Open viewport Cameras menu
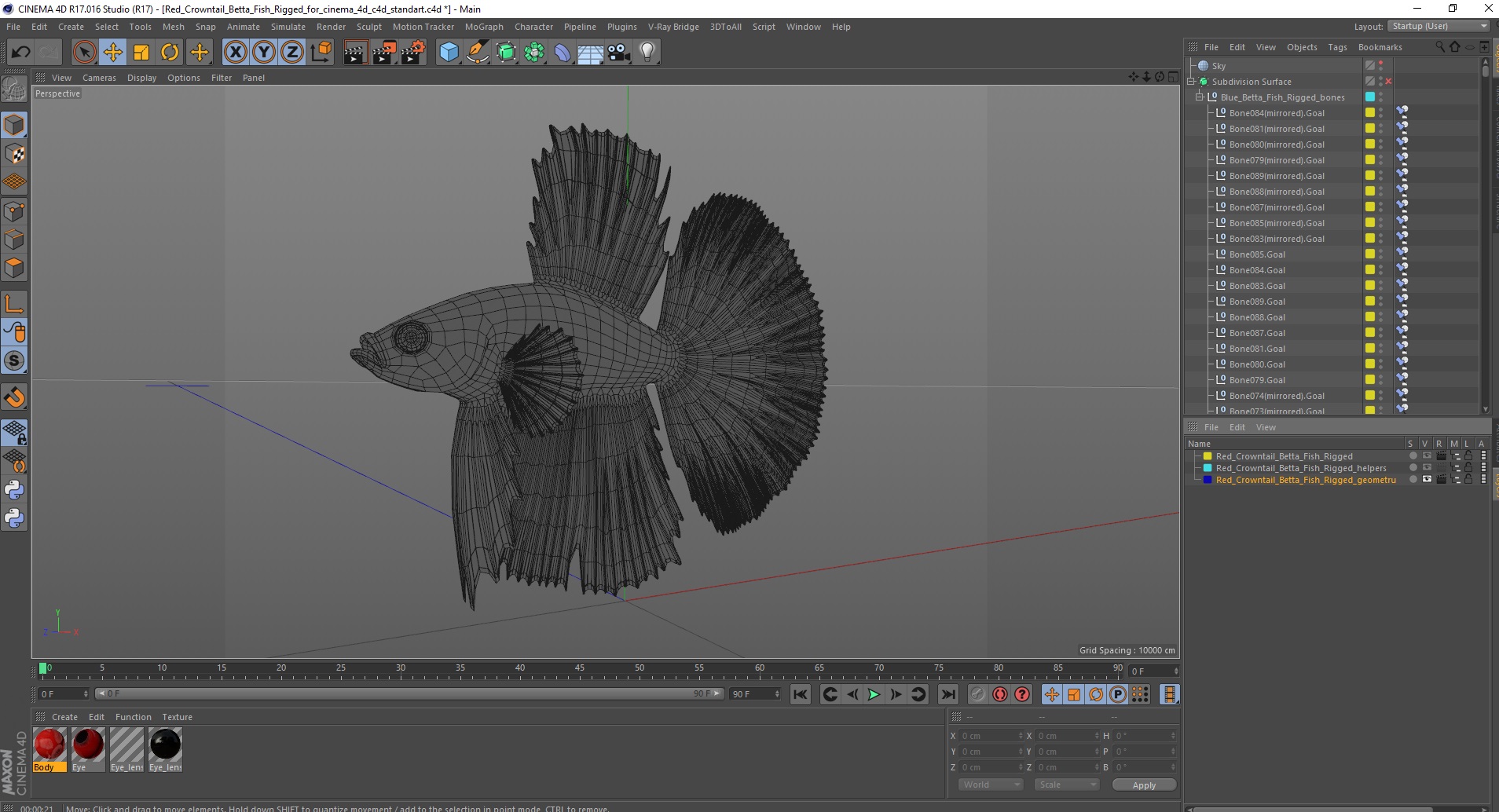Viewport: 1499px width, 812px height. [99, 78]
